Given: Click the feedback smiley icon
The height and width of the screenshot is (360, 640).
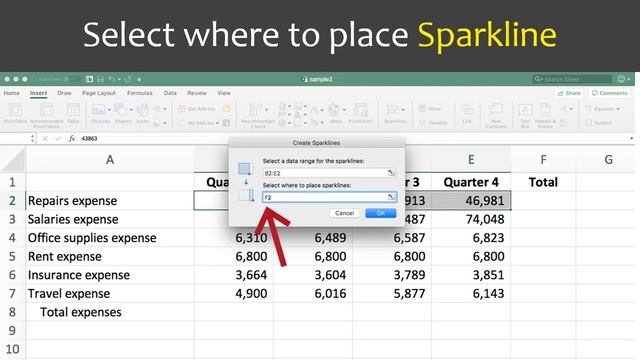Looking at the screenshot, I should coord(622,79).
